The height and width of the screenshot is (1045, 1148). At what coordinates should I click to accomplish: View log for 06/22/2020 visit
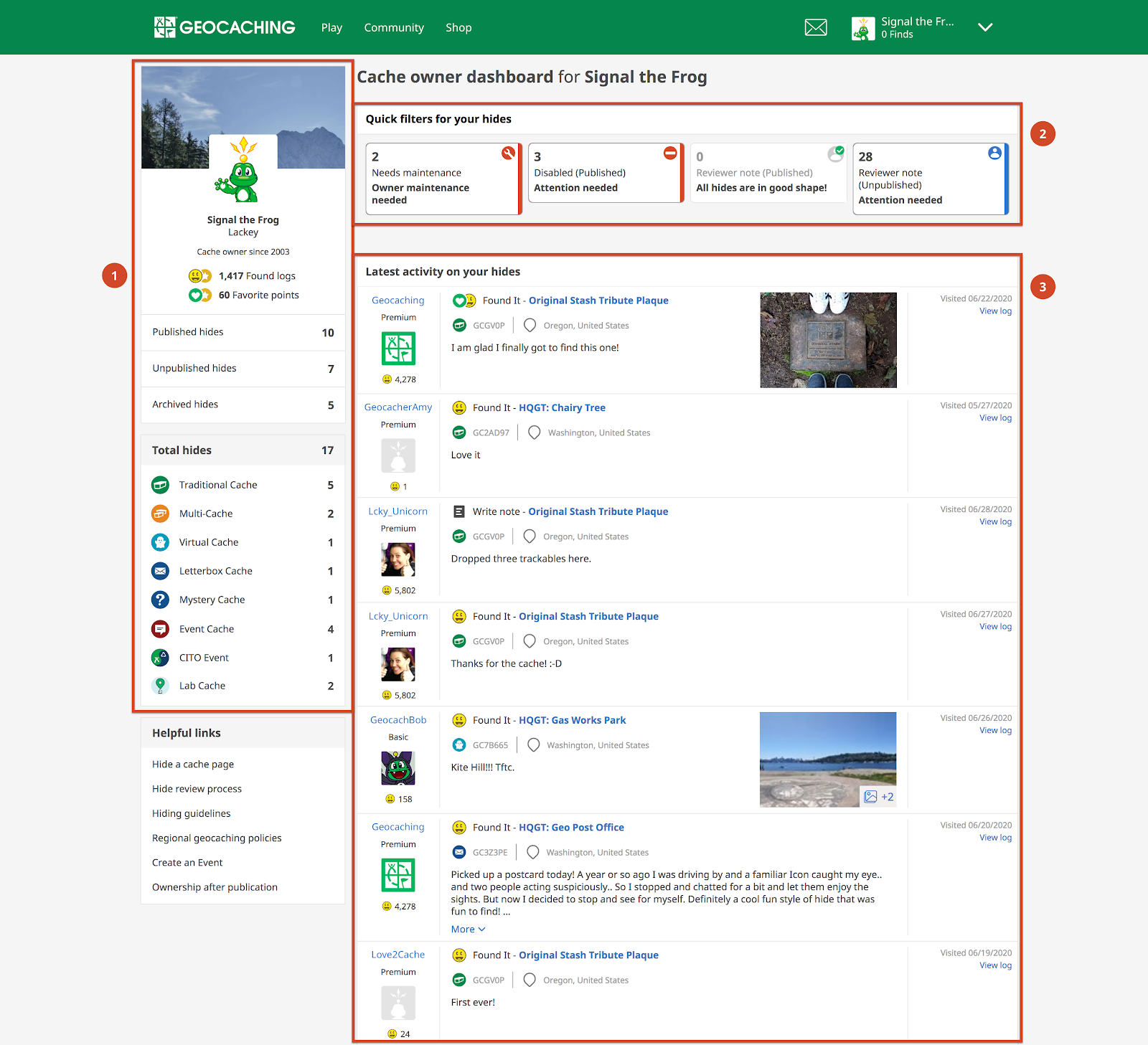(996, 311)
